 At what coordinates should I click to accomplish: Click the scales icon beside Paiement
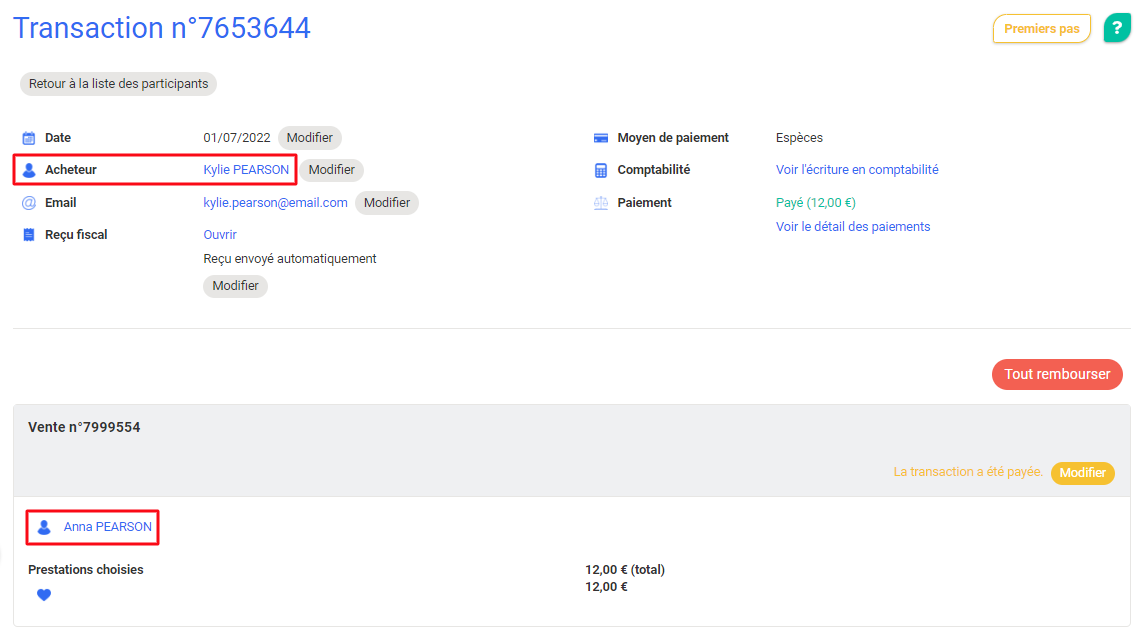click(600, 203)
